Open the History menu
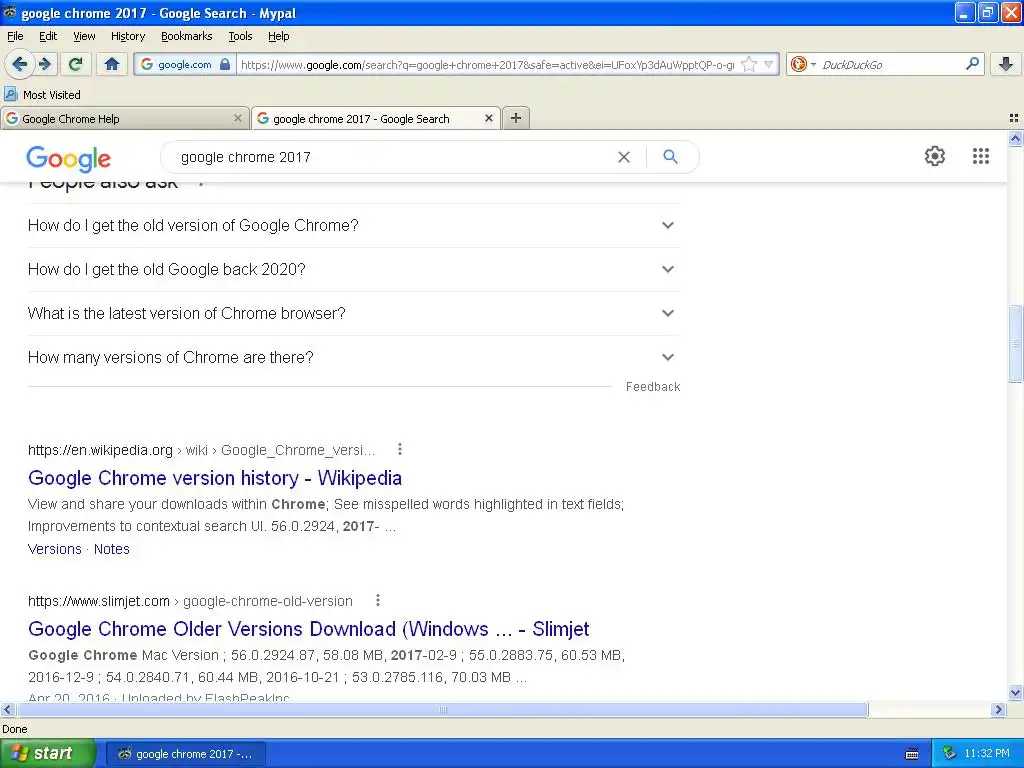This screenshot has width=1024, height=768. point(127,36)
